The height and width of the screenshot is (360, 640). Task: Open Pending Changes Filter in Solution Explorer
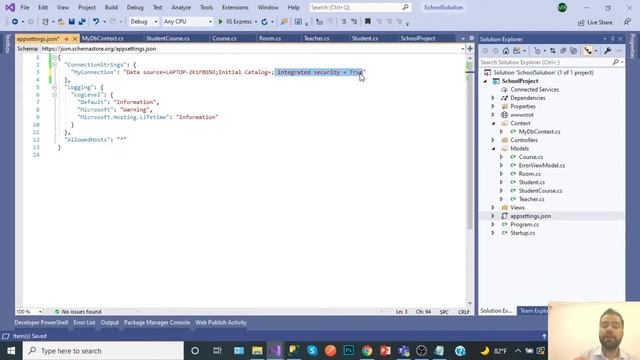(x=537, y=51)
